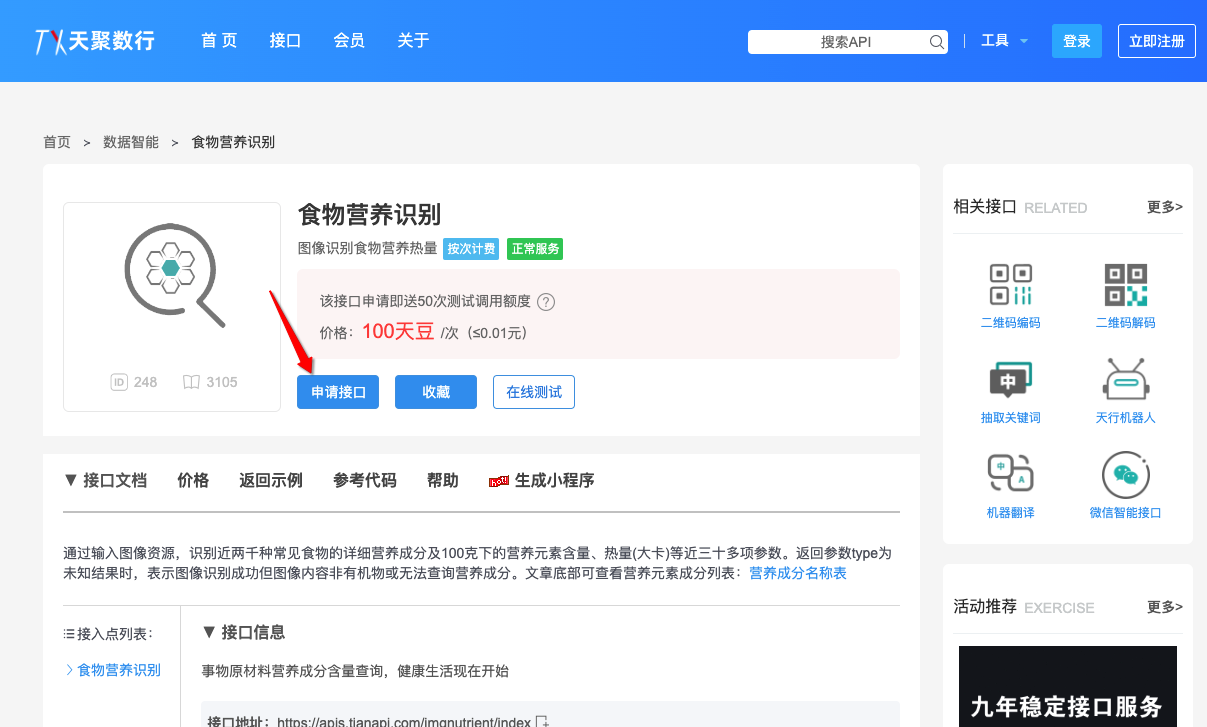Switch to the 参考代码 tab

[x=365, y=480]
